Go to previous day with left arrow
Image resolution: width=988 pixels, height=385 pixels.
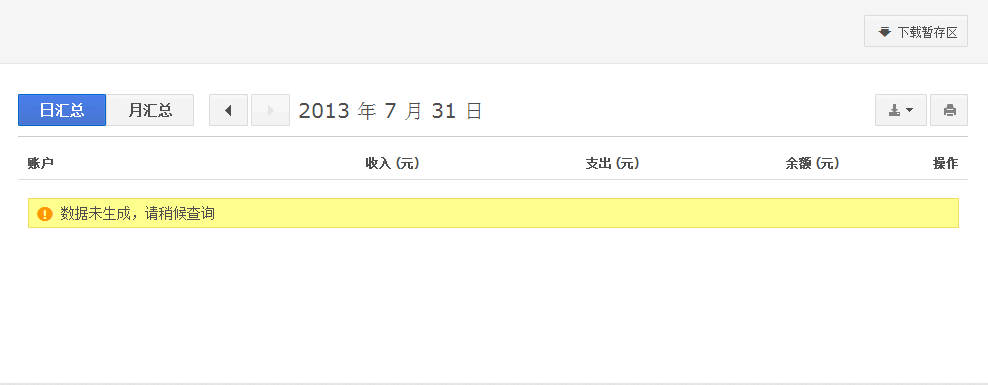pos(228,110)
